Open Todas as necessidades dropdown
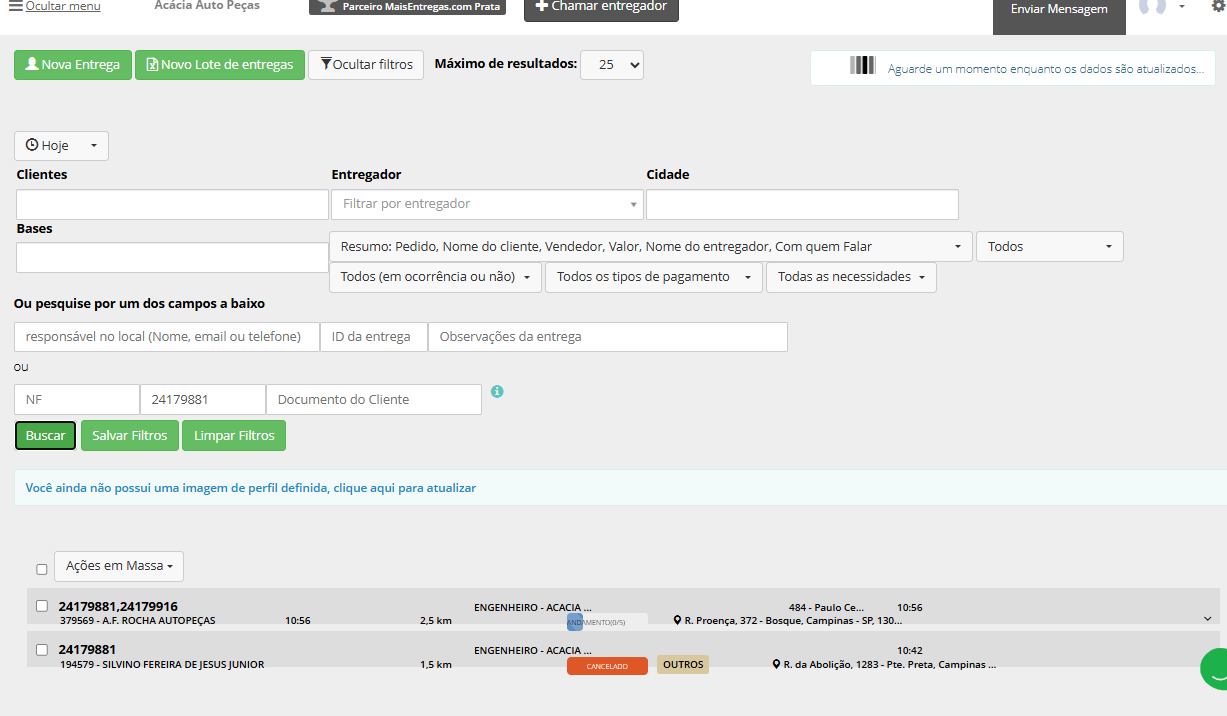 point(851,277)
